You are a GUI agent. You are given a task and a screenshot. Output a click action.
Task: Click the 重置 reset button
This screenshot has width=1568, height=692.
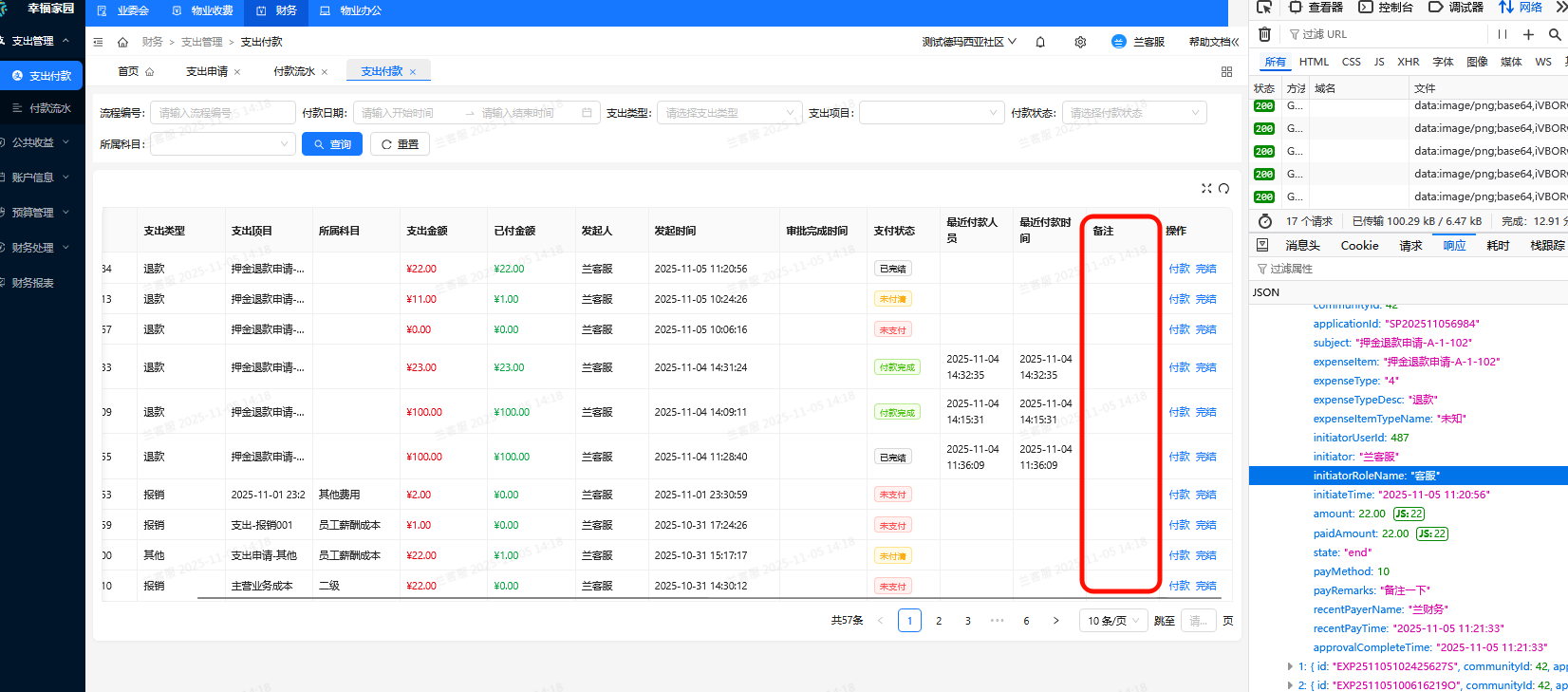click(400, 144)
